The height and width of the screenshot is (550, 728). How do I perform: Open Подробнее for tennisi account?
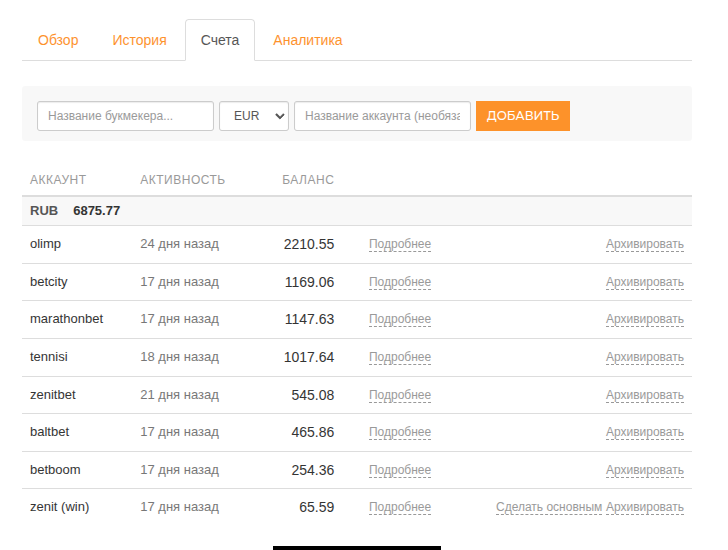[400, 357]
